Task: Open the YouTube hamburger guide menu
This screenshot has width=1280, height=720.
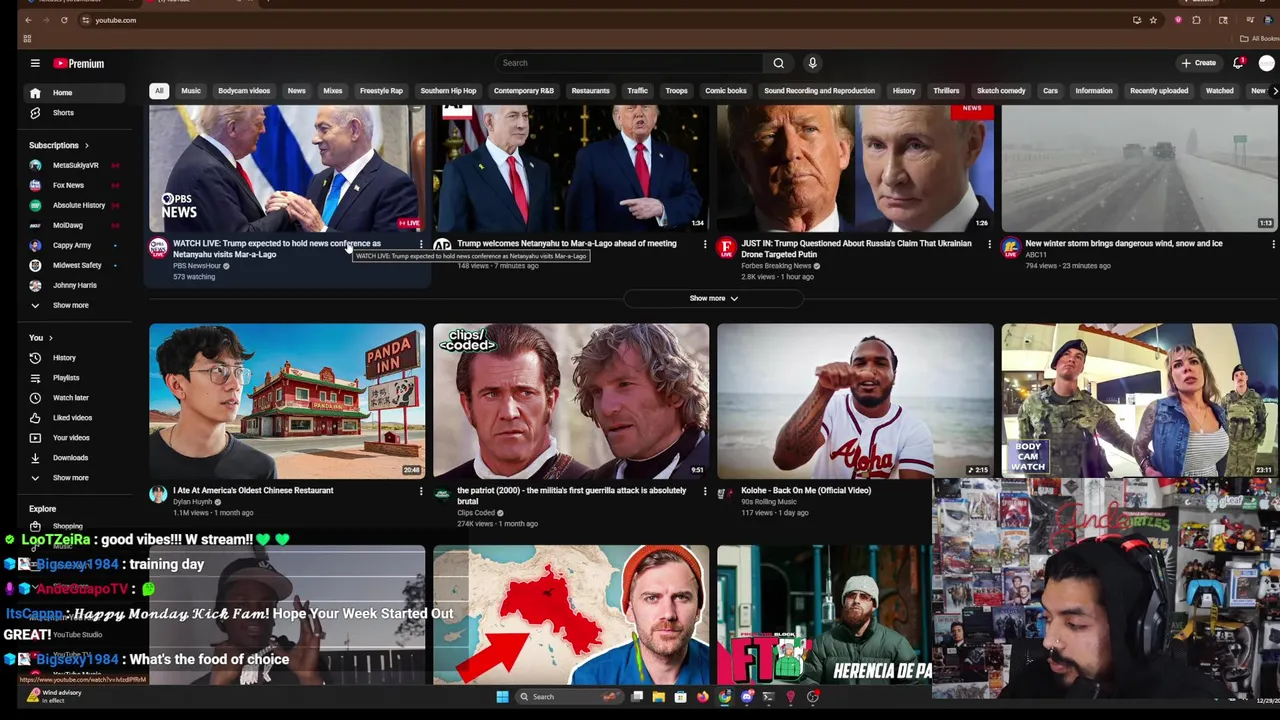Action: click(35, 63)
